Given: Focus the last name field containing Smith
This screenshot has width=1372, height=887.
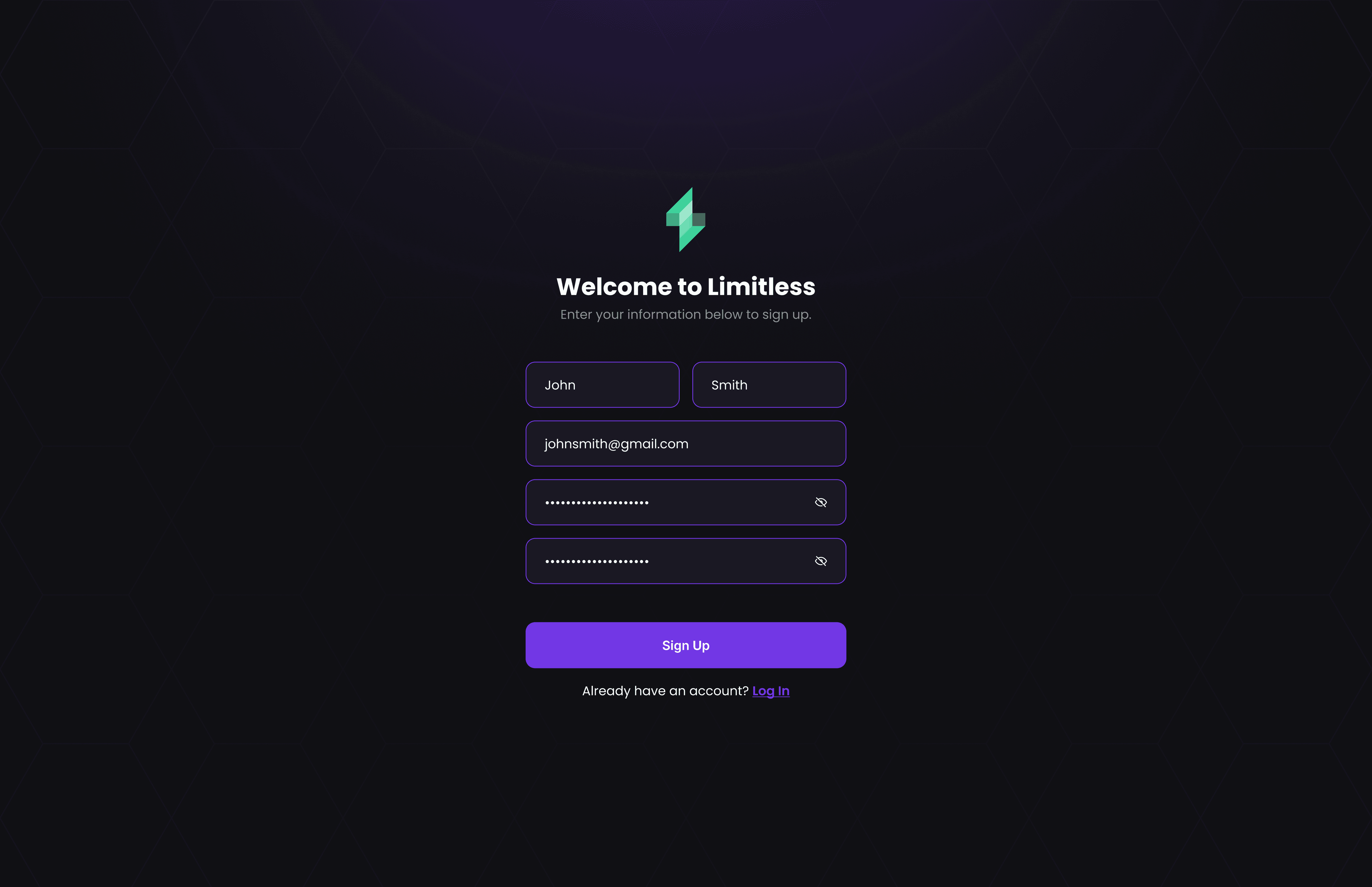Looking at the screenshot, I should (x=769, y=385).
